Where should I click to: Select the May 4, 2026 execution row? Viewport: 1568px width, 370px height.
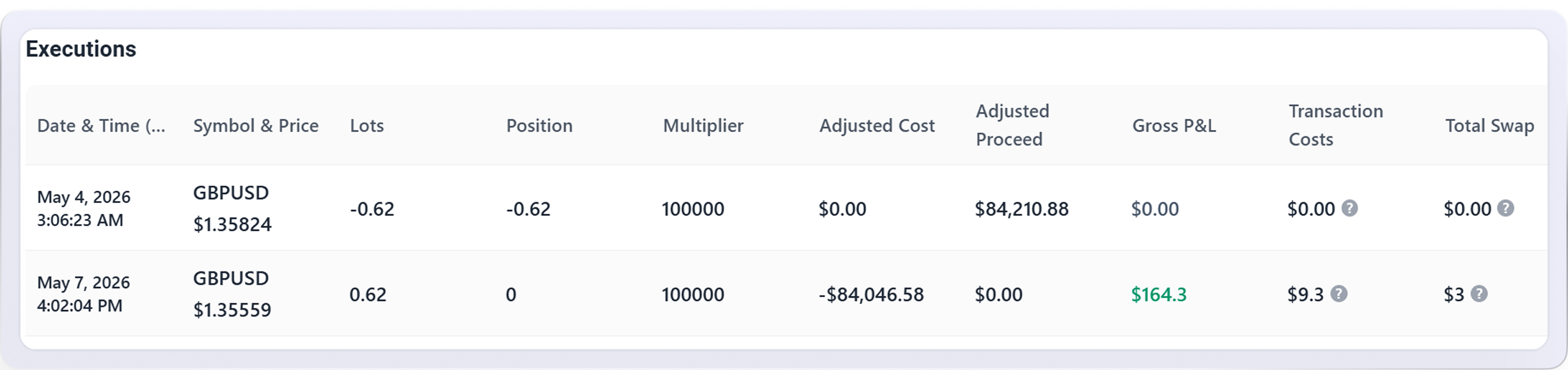click(x=786, y=208)
